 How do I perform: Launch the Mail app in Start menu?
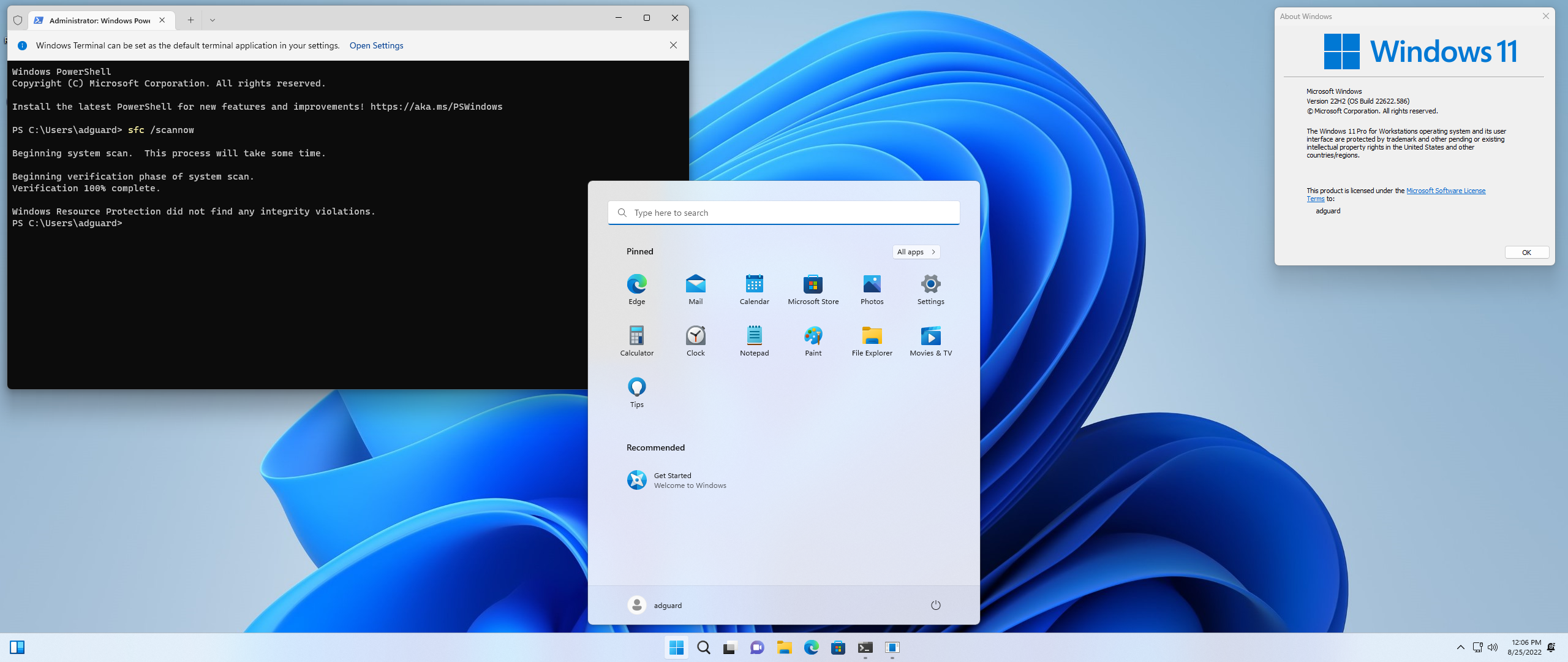click(x=695, y=289)
